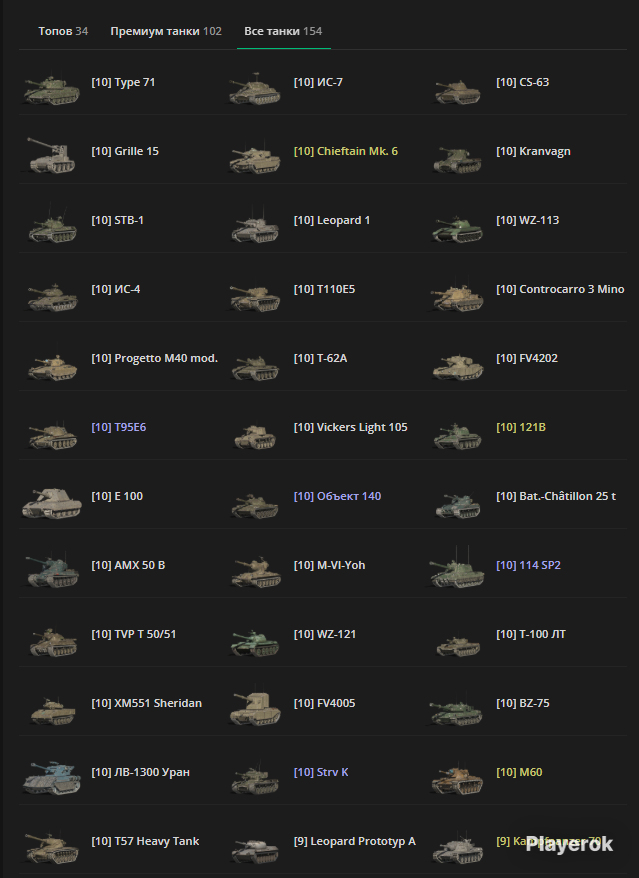Click the purple "[10] Strv K" label
The height and width of the screenshot is (878, 639).
tap(321, 772)
